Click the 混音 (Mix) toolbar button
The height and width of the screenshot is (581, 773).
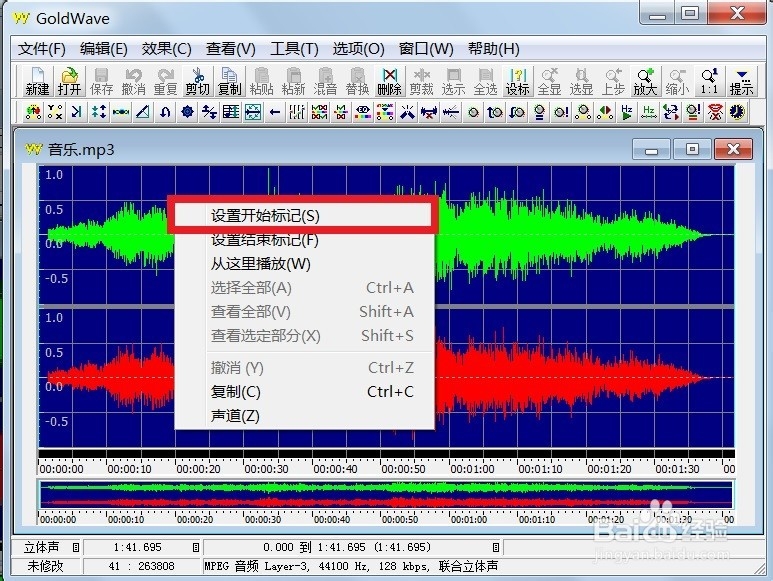325,81
